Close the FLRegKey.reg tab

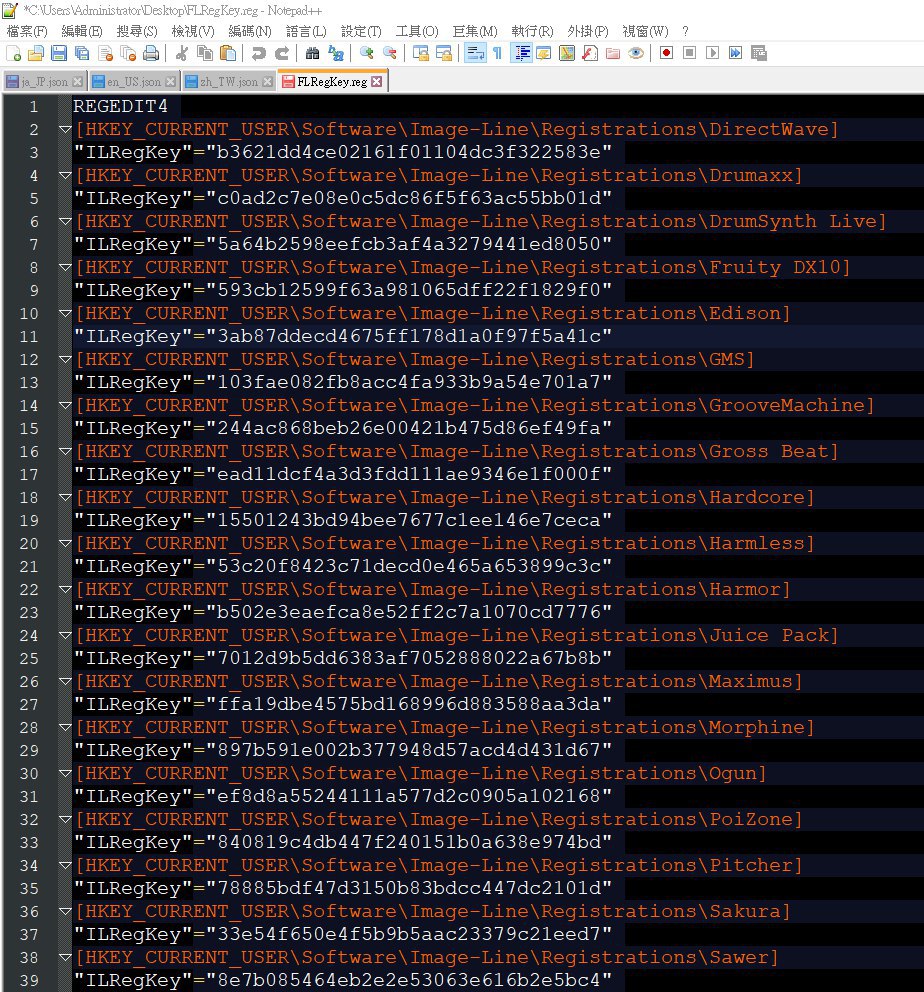point(377,81)
